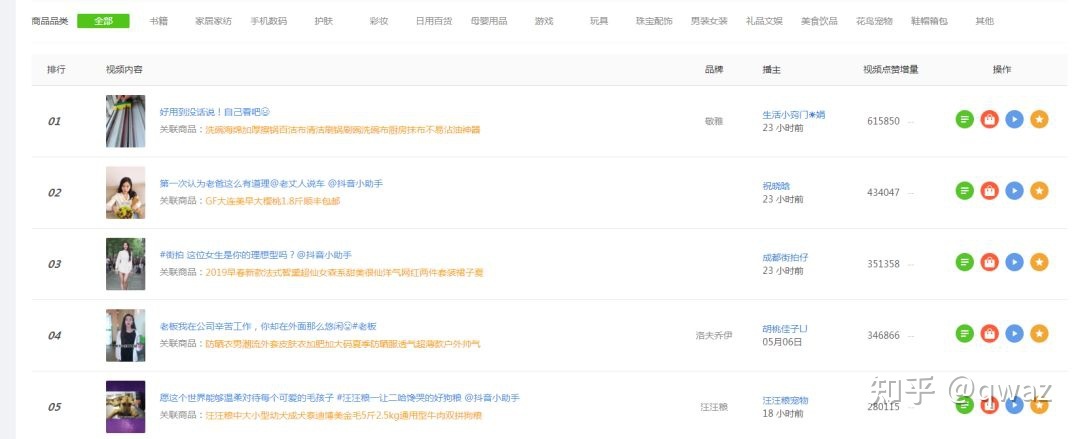The width and height of the screenshot is (1080, 439).
Task: Favorite rank 04 video with orange star icon
Action: coord(1039,334)
